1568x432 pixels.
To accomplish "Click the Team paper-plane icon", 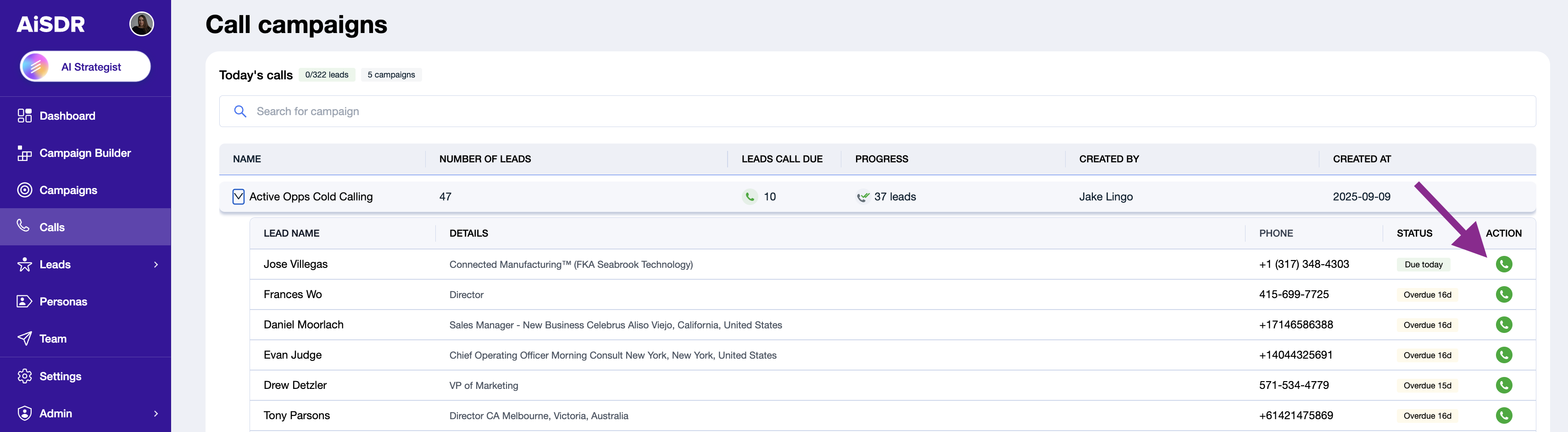I will [x=24, y=338].
